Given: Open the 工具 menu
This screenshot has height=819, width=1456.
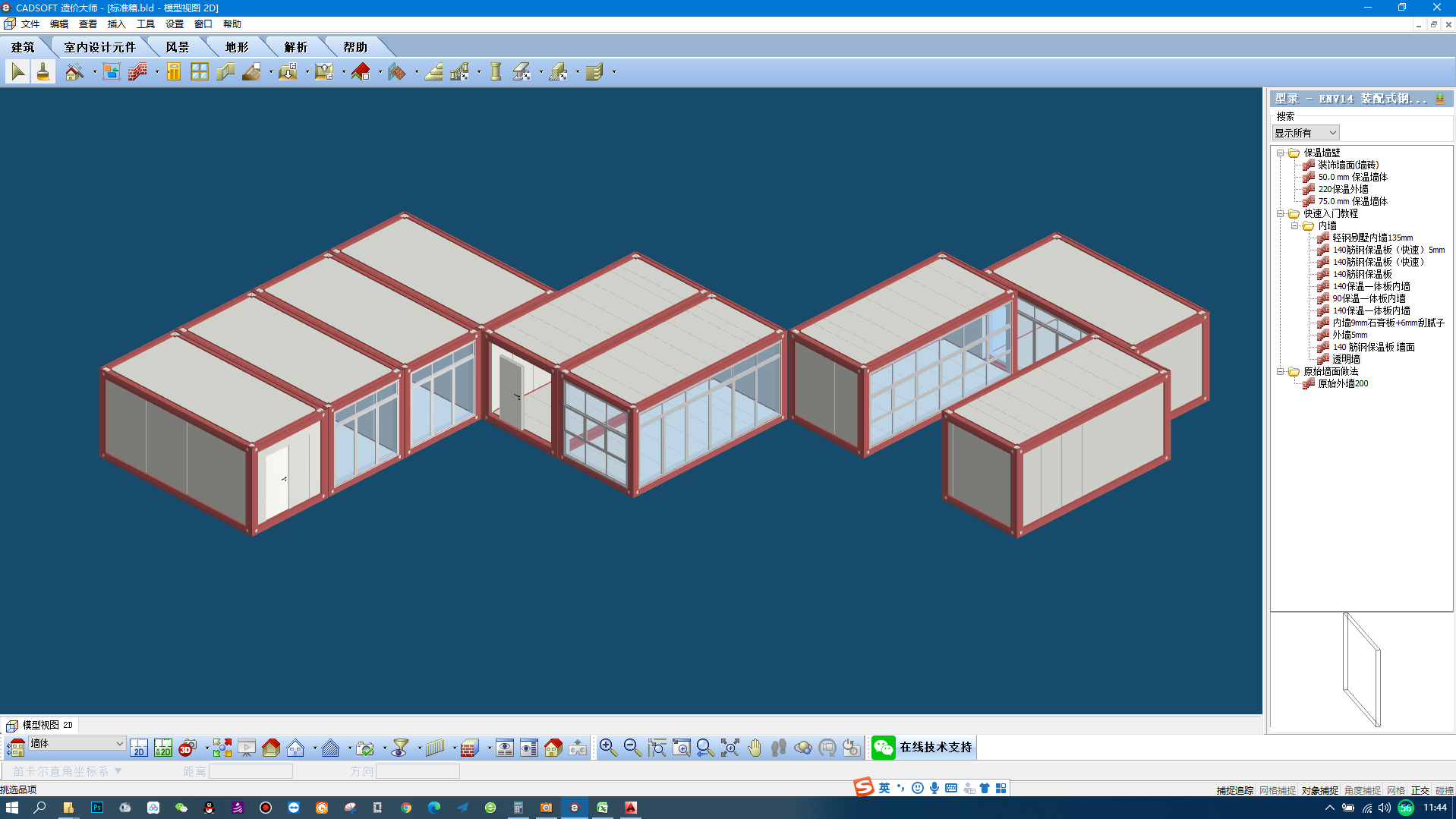Looking at the screenshot, I should (146, 24).
